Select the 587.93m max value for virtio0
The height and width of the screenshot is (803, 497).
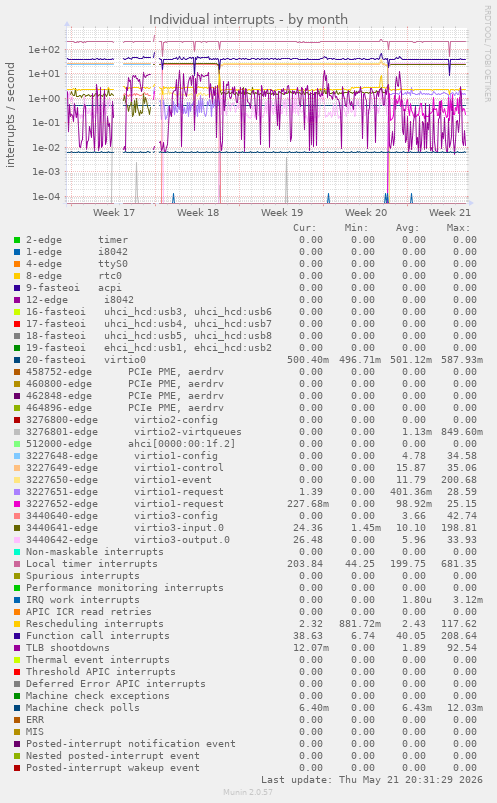pyautogui.click(x=462, y=360)
